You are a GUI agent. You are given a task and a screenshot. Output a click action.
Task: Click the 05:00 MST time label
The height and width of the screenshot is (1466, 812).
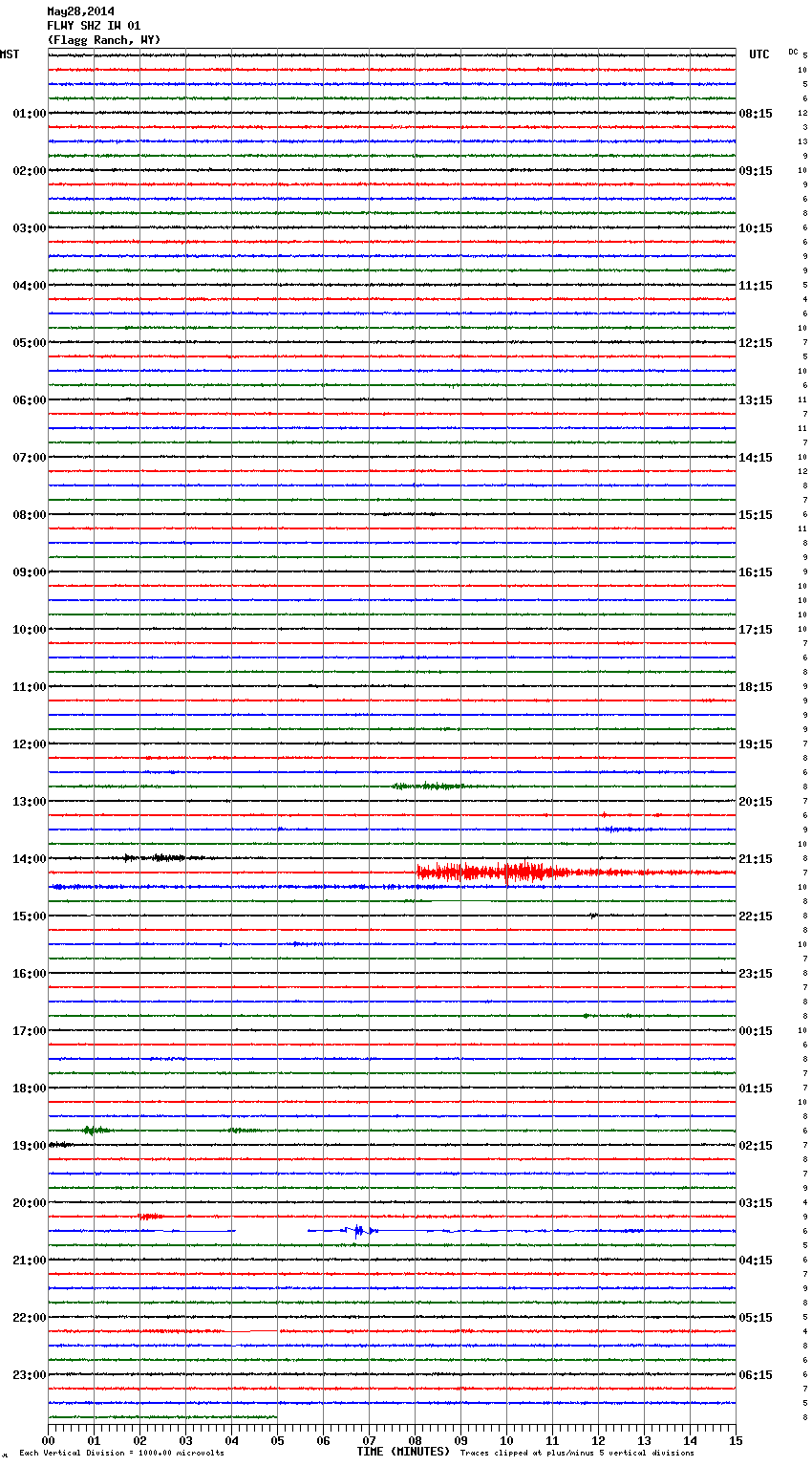tap(30, 343)
